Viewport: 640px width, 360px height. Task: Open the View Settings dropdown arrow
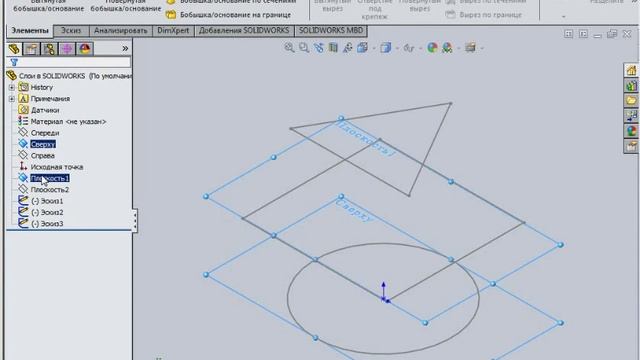tap(482, 49)
